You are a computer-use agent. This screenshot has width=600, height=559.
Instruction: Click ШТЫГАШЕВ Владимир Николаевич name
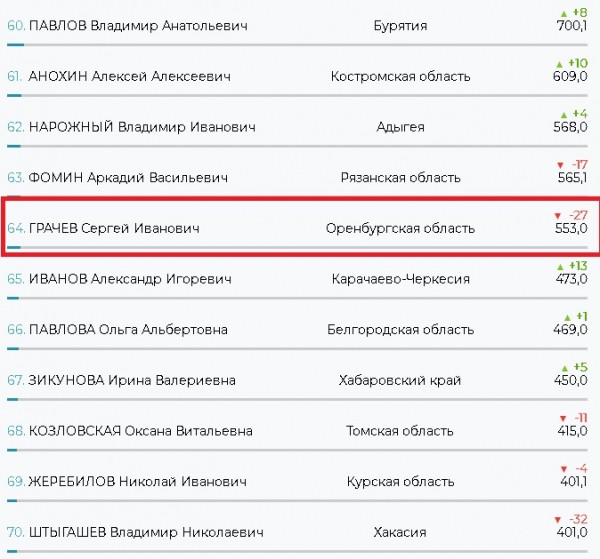139,533
